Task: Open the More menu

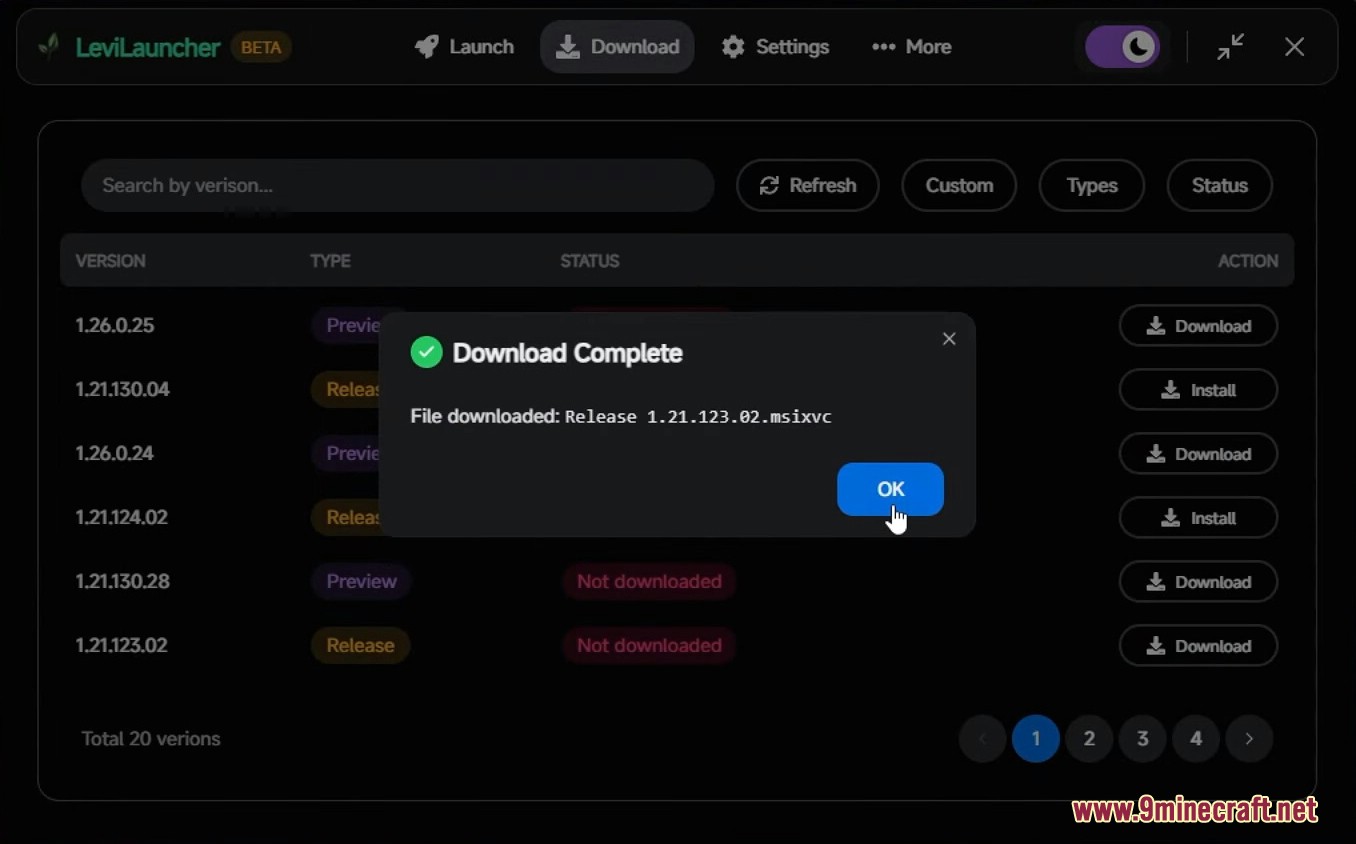Action: [911, 47]
